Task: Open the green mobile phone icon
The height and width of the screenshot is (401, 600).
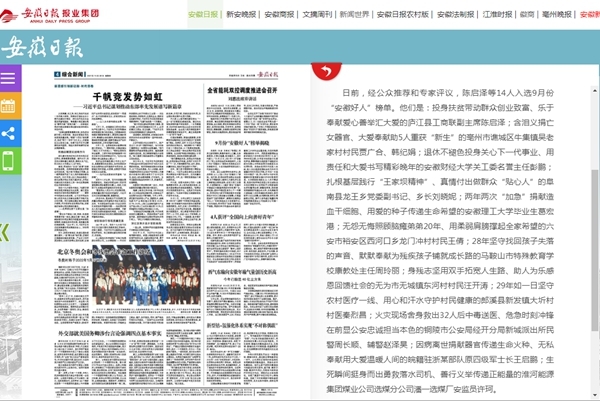Action: (9, 161)
